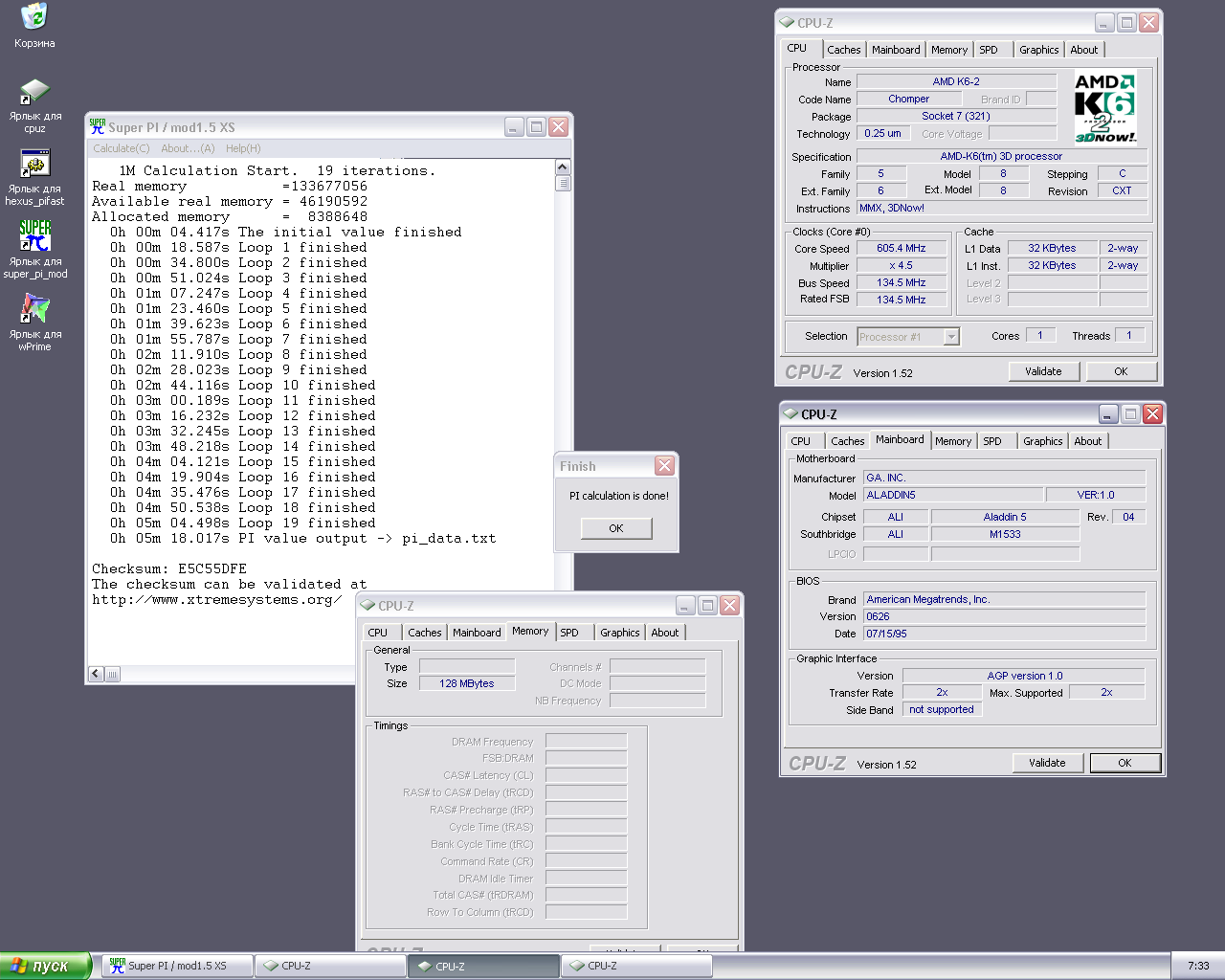Click the memory Size value 128 MBytes
This screenshot has height=980, width=1225.
point(467,683)
